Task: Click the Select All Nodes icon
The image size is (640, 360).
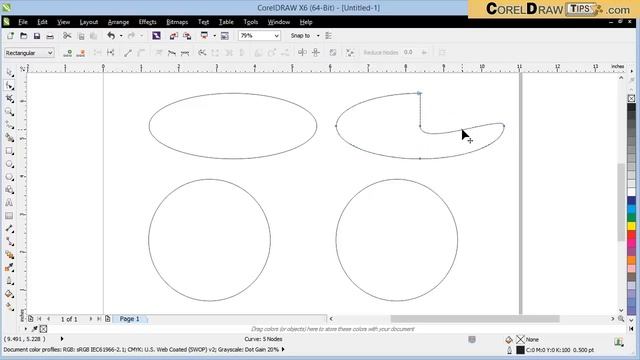Action: pos(350,53)
